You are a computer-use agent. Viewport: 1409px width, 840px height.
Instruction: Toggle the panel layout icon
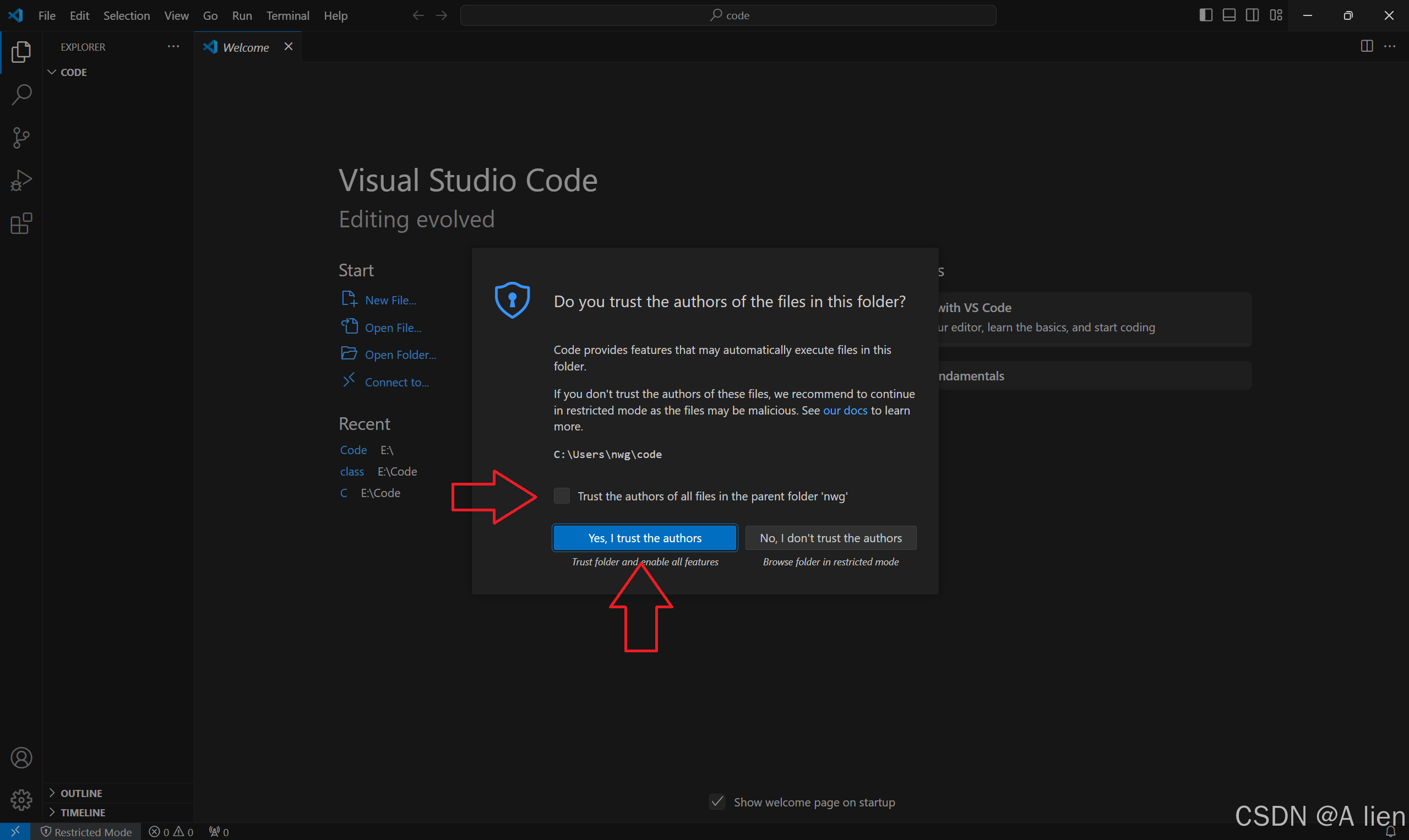(x=1228, y=15)
